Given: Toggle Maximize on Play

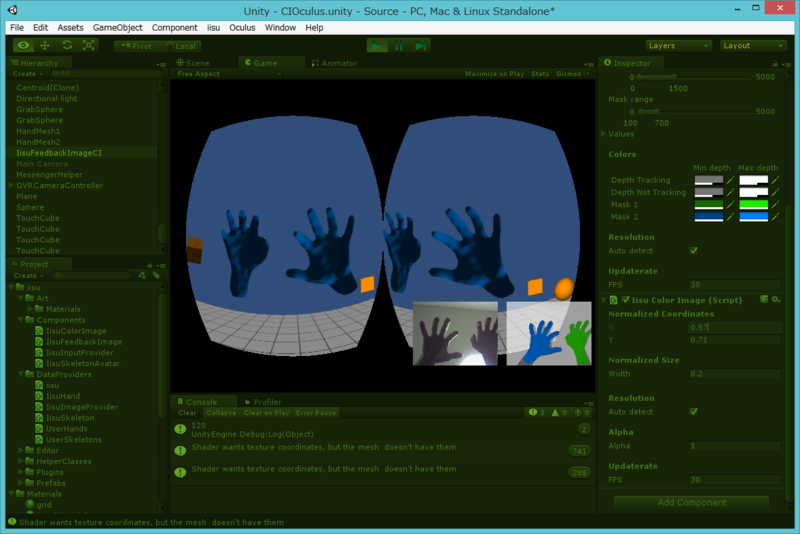Looking at the screenshot, I should 494,74.
